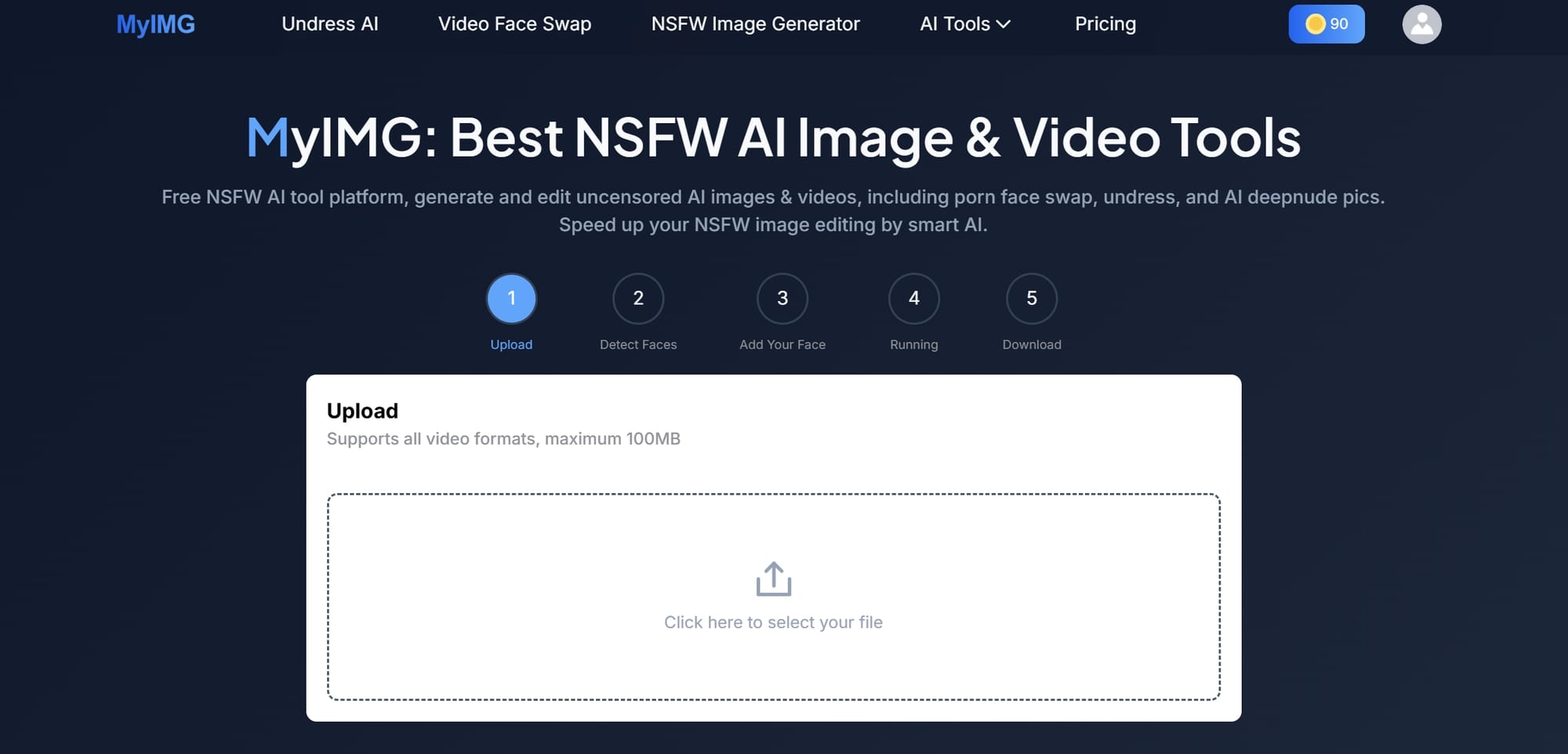Viewport: 1568px width, 754px height.
Task: Click the step 2 circle icon
Action: click(x=638, y=299)
